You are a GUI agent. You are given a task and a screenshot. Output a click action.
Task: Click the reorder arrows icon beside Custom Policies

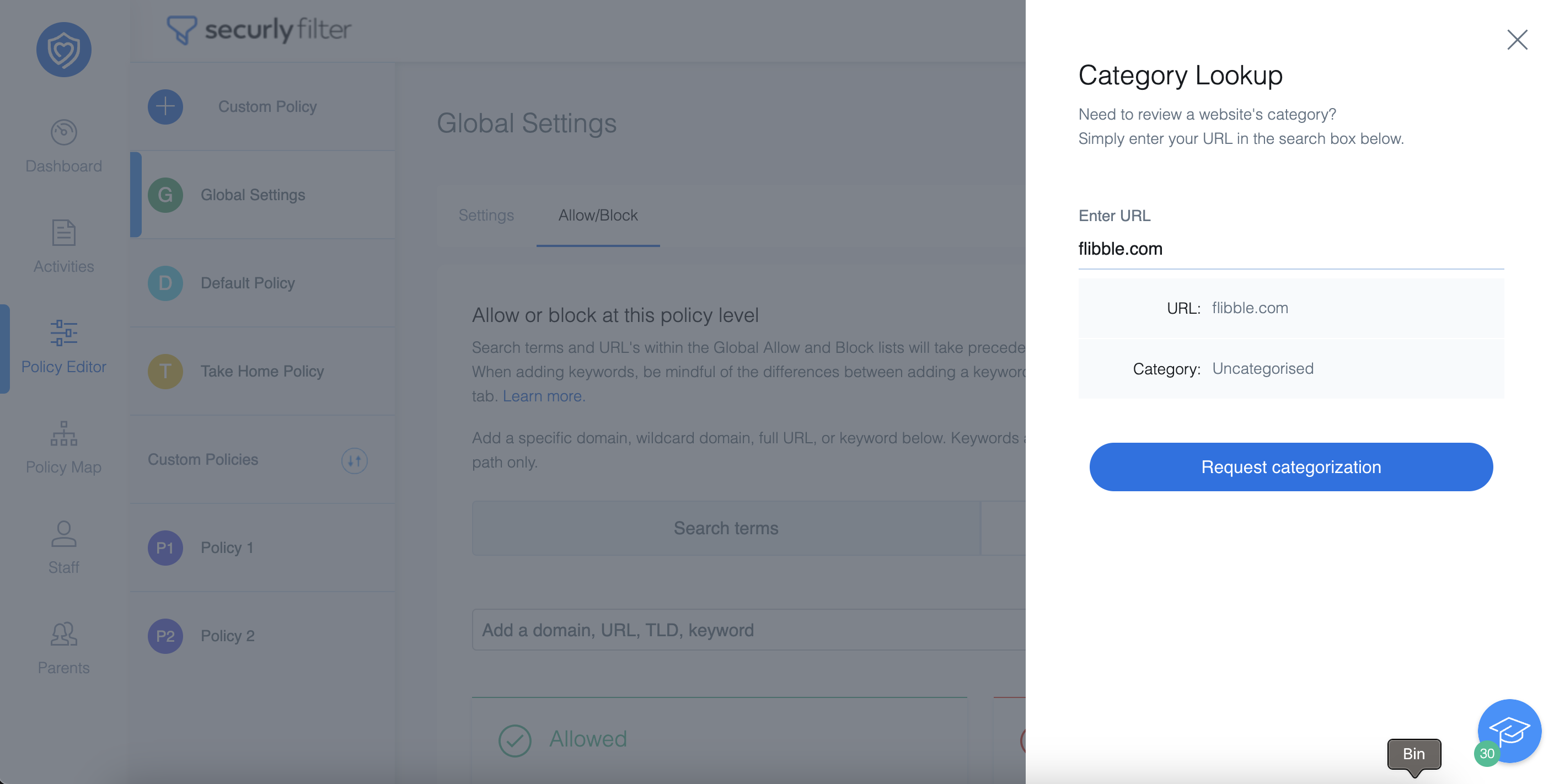(354, 461)
